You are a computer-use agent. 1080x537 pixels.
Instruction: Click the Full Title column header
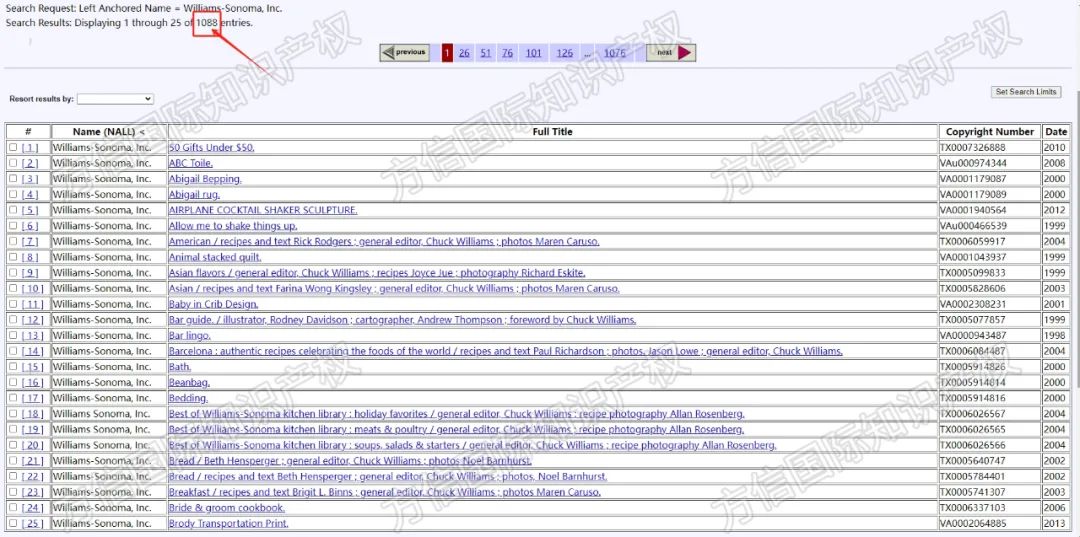click(552, 131)
